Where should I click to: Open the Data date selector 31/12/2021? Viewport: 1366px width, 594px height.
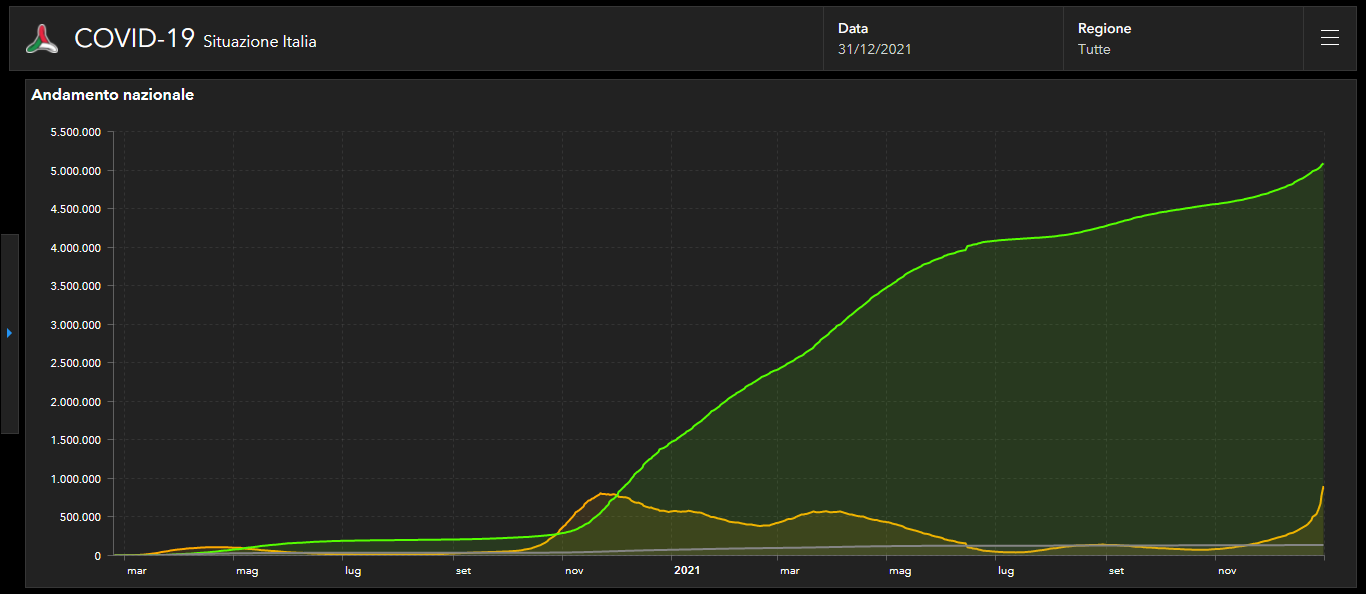(943, 39)
